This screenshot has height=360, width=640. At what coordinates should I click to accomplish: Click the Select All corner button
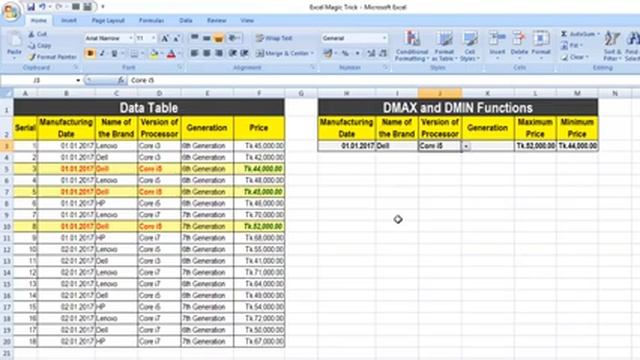(x=6, y=93)
